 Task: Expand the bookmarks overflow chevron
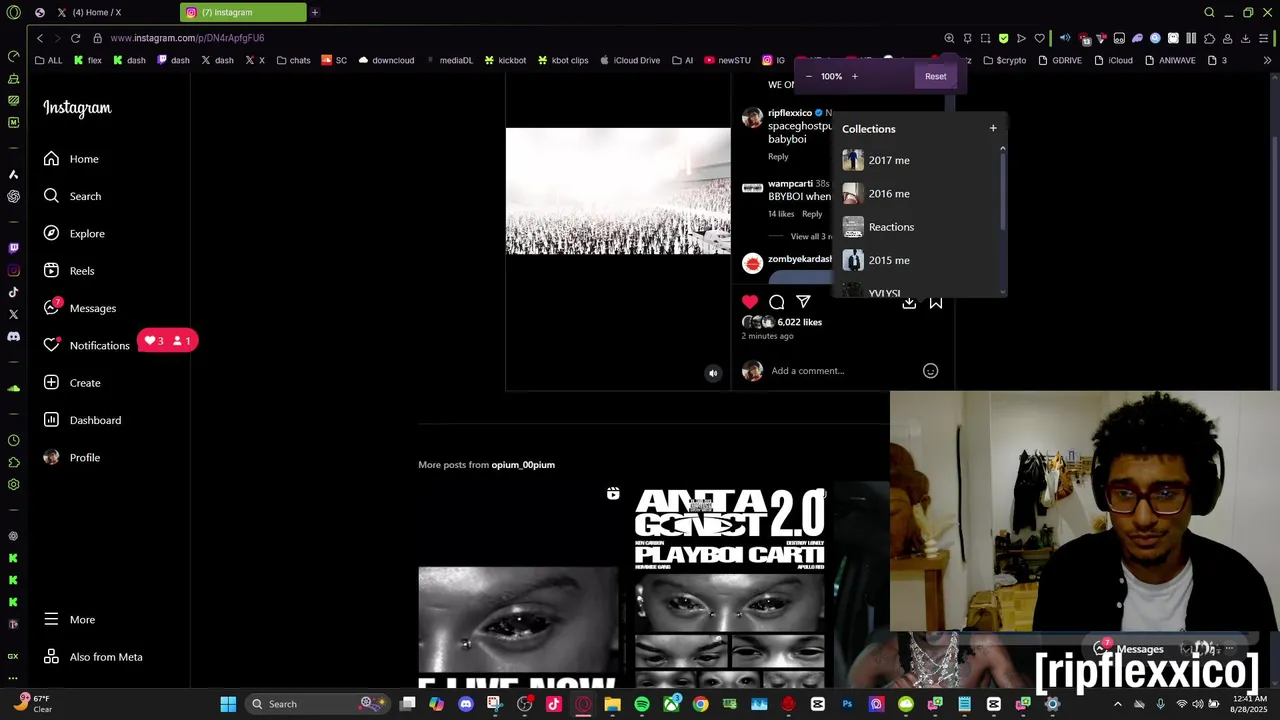point(1268,60)
